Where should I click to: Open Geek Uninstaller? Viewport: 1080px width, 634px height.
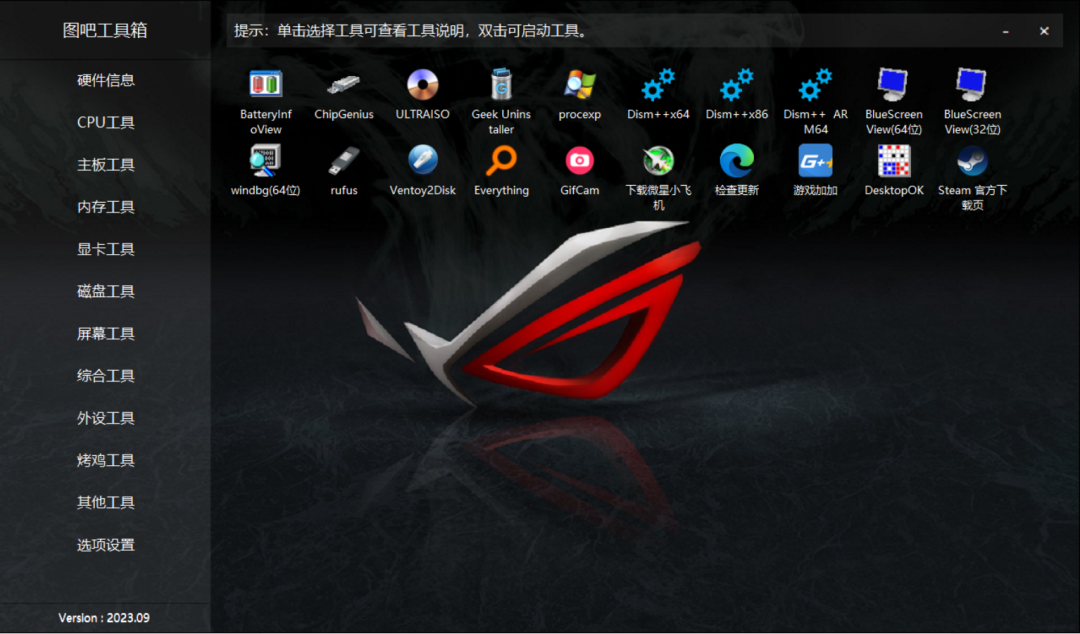click(501, 85)
